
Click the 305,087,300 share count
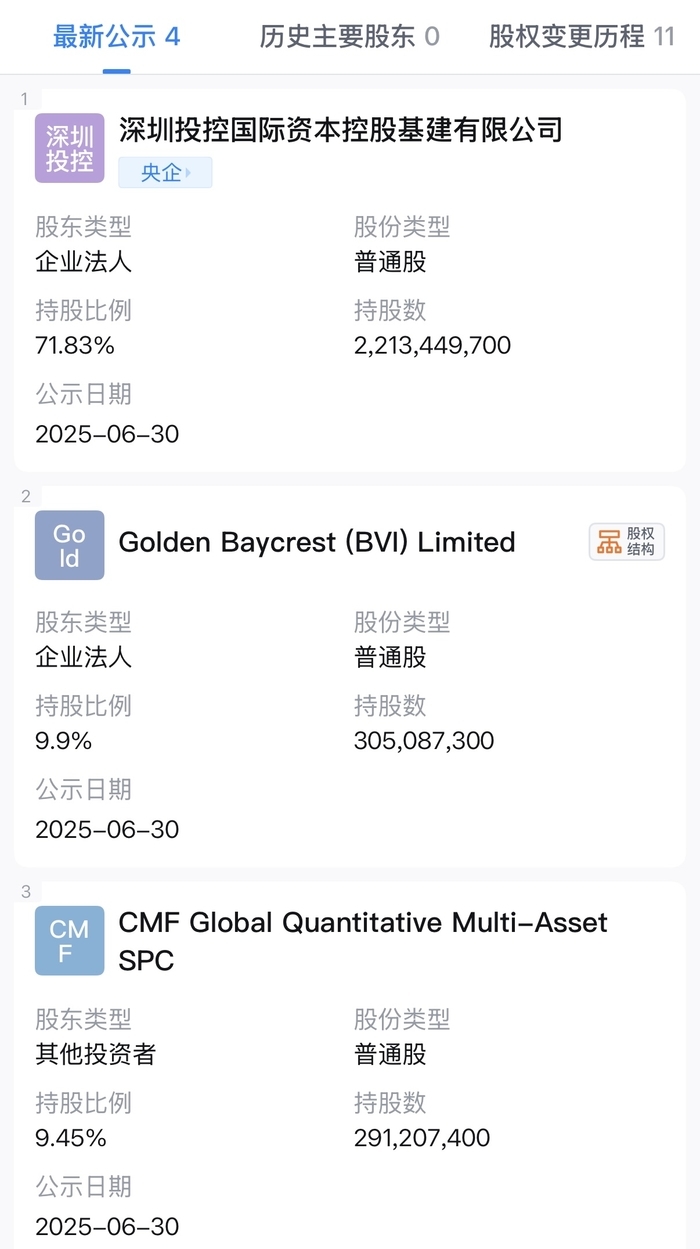pyautogui.click(x=424, y=741)
